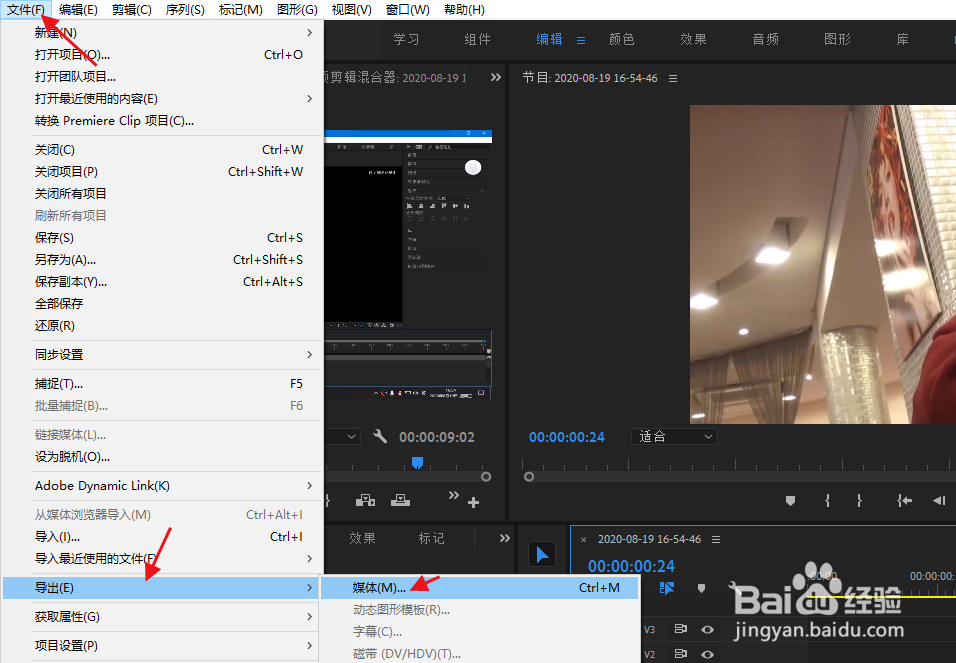Open the 文件(F) menu
This screenshot has width=956, height=663.
point(26,10)
